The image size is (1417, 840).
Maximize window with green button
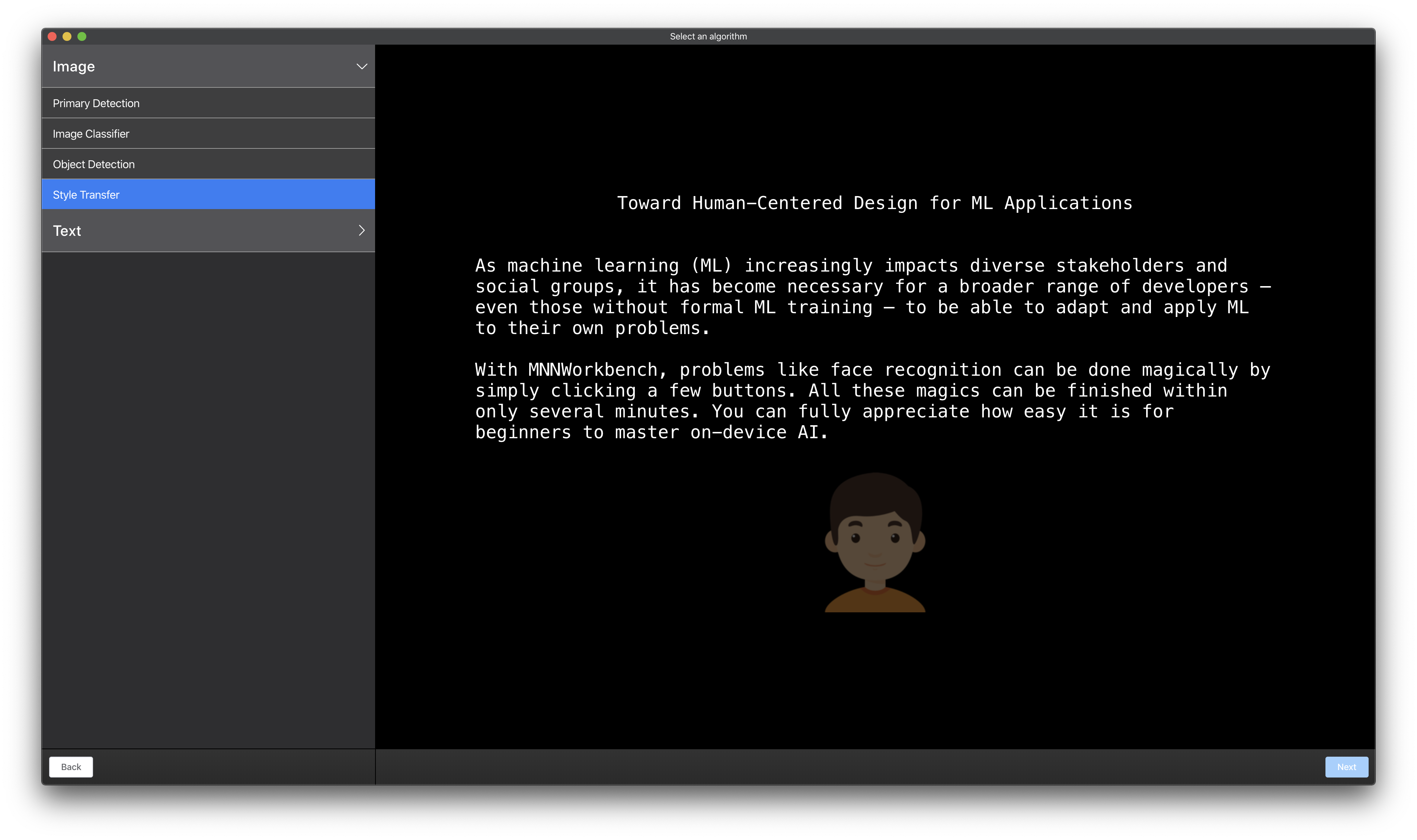[x=81, y=36]
